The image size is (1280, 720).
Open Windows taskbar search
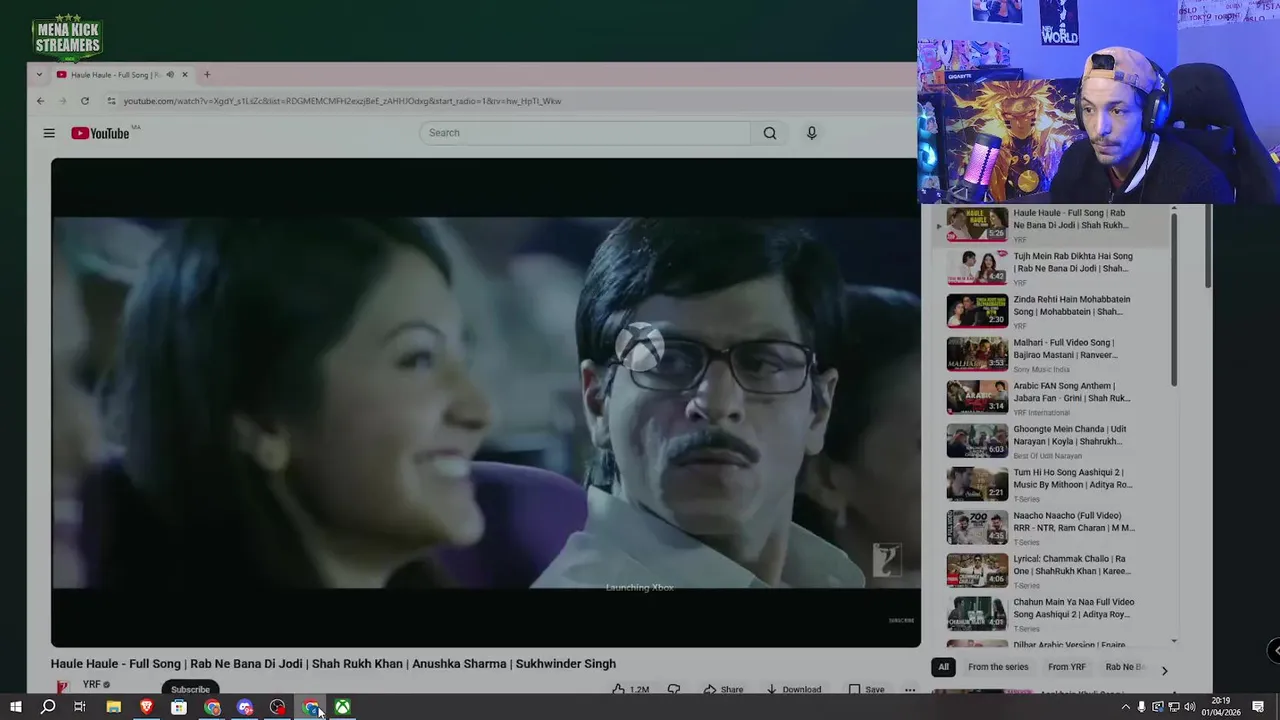click(x=47, y=707)
